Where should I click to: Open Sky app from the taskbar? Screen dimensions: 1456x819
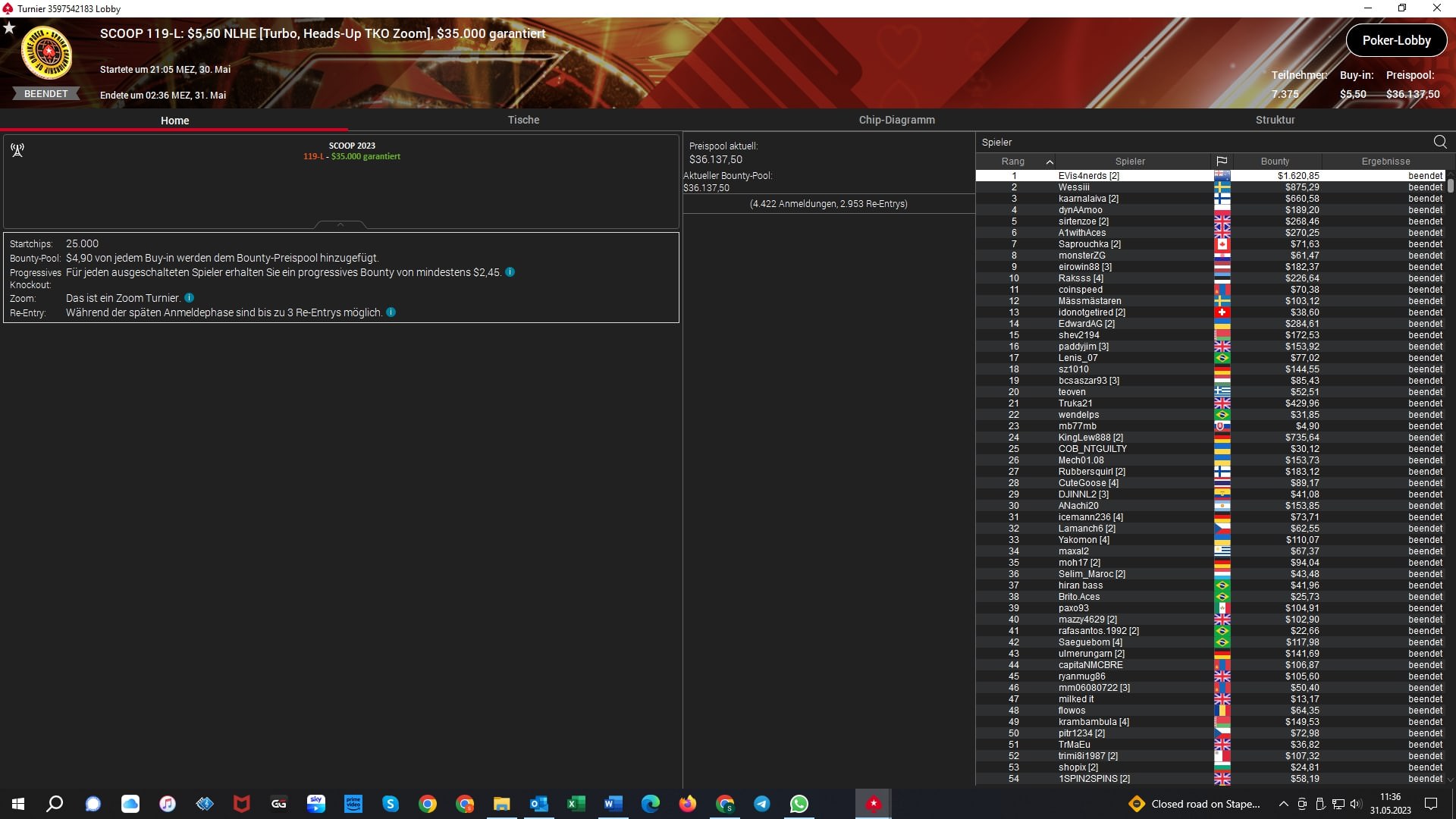pyautogui.click(x=316, y=804)
